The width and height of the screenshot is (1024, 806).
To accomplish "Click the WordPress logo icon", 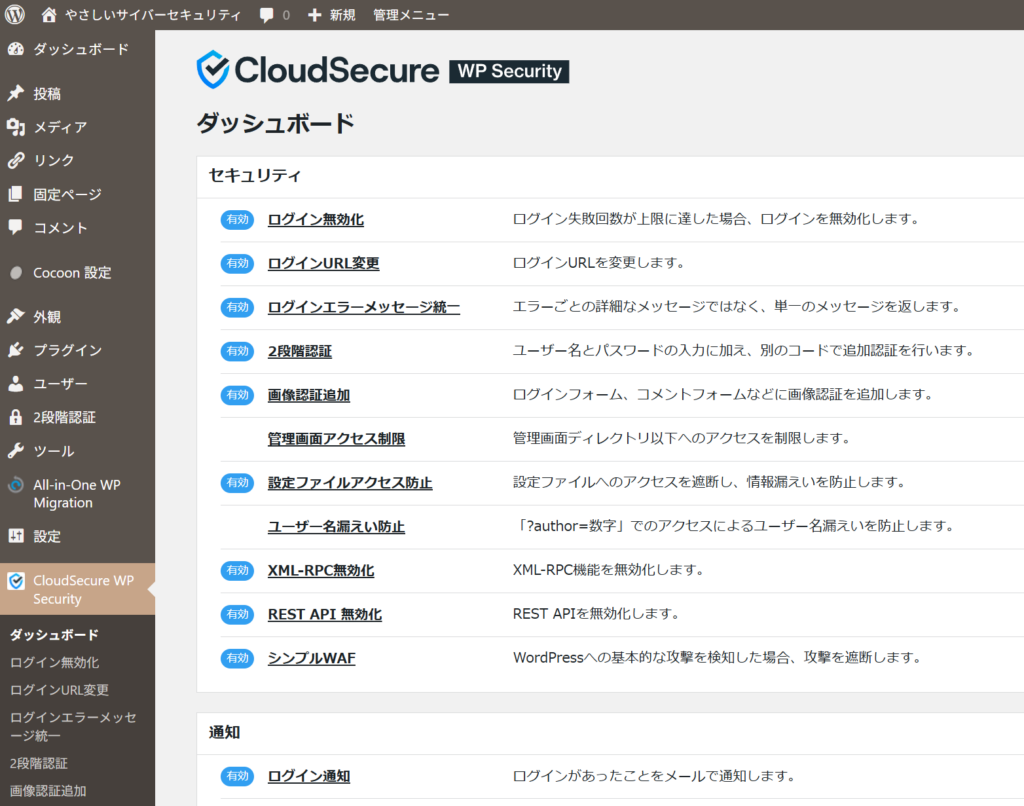I will coord(15,15).
